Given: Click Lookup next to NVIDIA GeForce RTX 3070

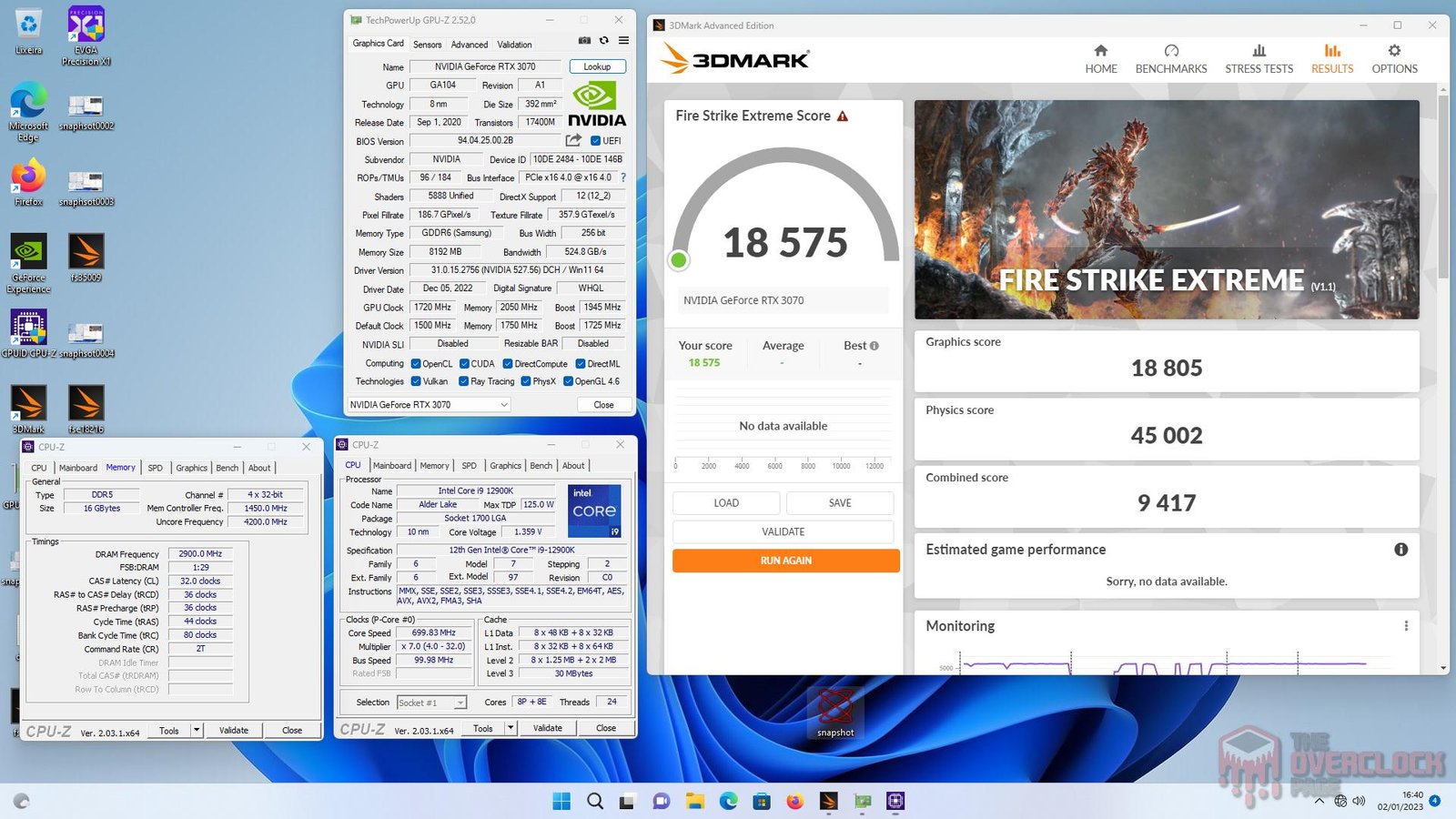Looking at the screenshot, I should pyautogui.click(x=597, y=66).
